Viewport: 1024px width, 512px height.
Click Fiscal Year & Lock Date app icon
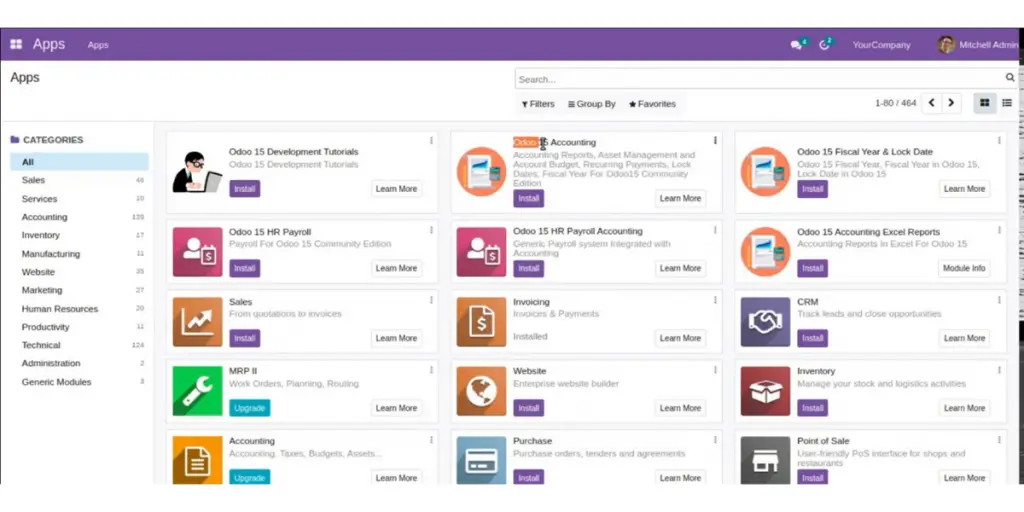pyautogui.click(x=765, y=171)
